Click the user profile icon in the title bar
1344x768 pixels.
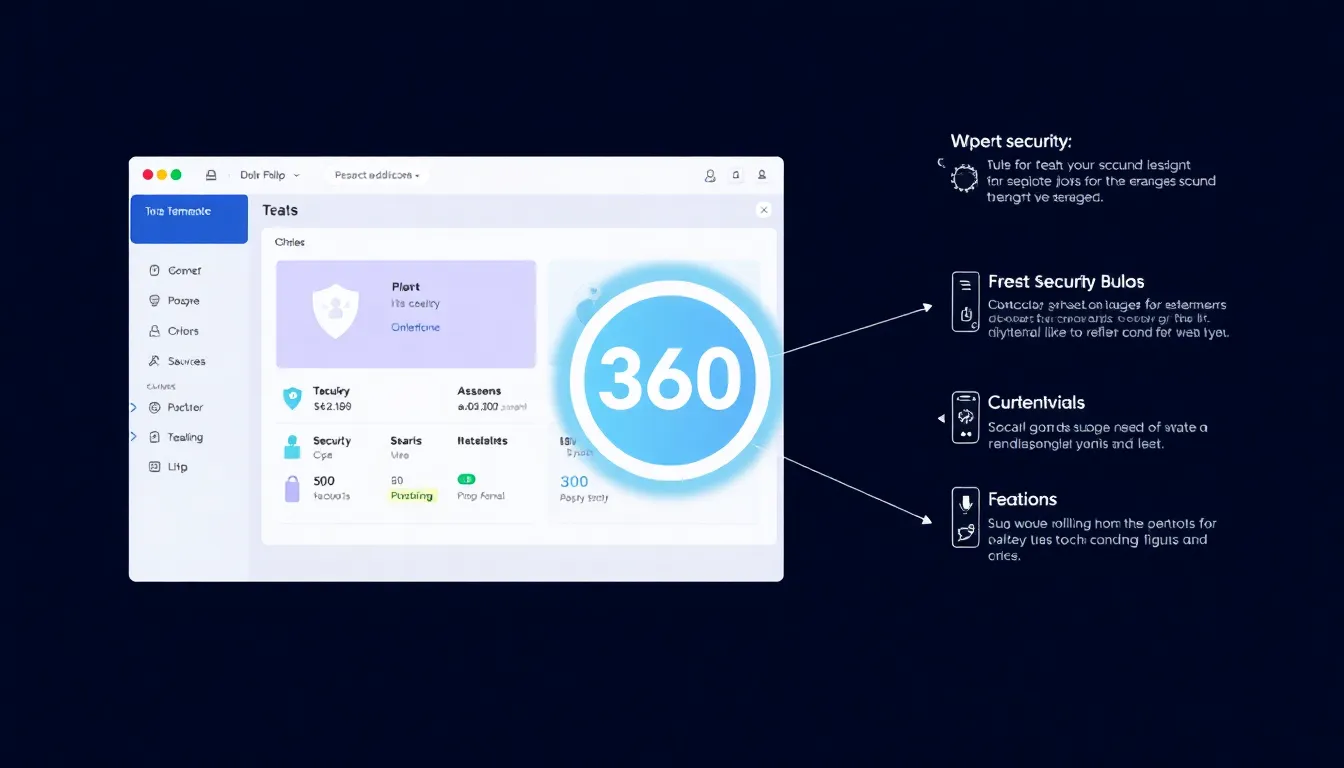[710, 175]
